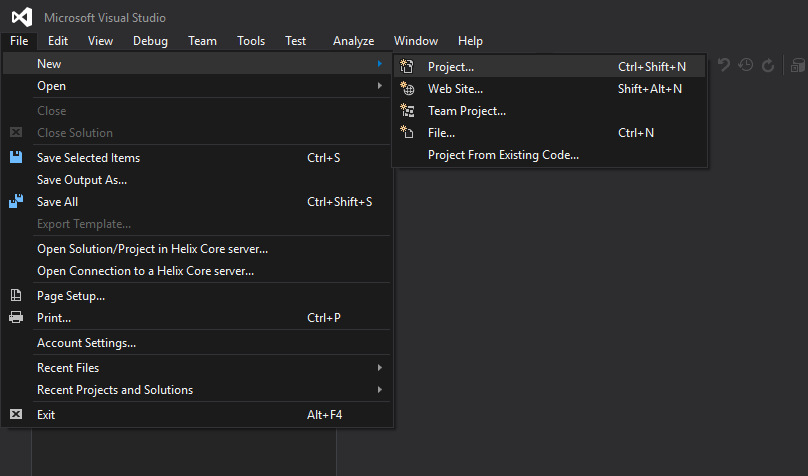Image resolution: width=808 pixels, height=476 pixels.
Task: Open the Team menu
Action: (203, 41)
